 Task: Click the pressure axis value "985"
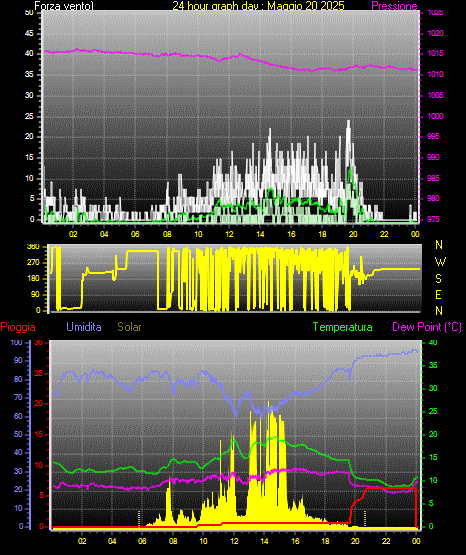pyautogui.click(x=433, y=178)
